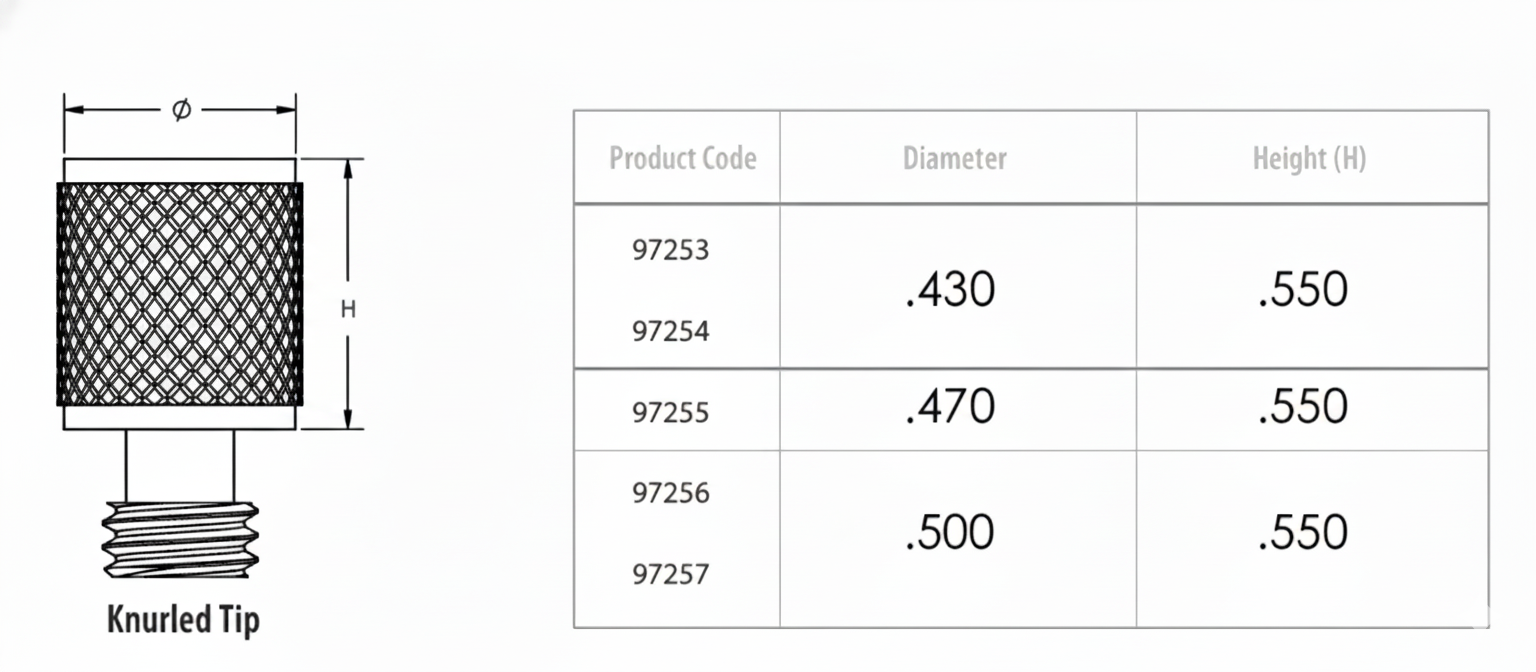Select the Height (H) column header
Image resolution: width=1536 pixels, height=672 pixels.
pos(1309,158)
